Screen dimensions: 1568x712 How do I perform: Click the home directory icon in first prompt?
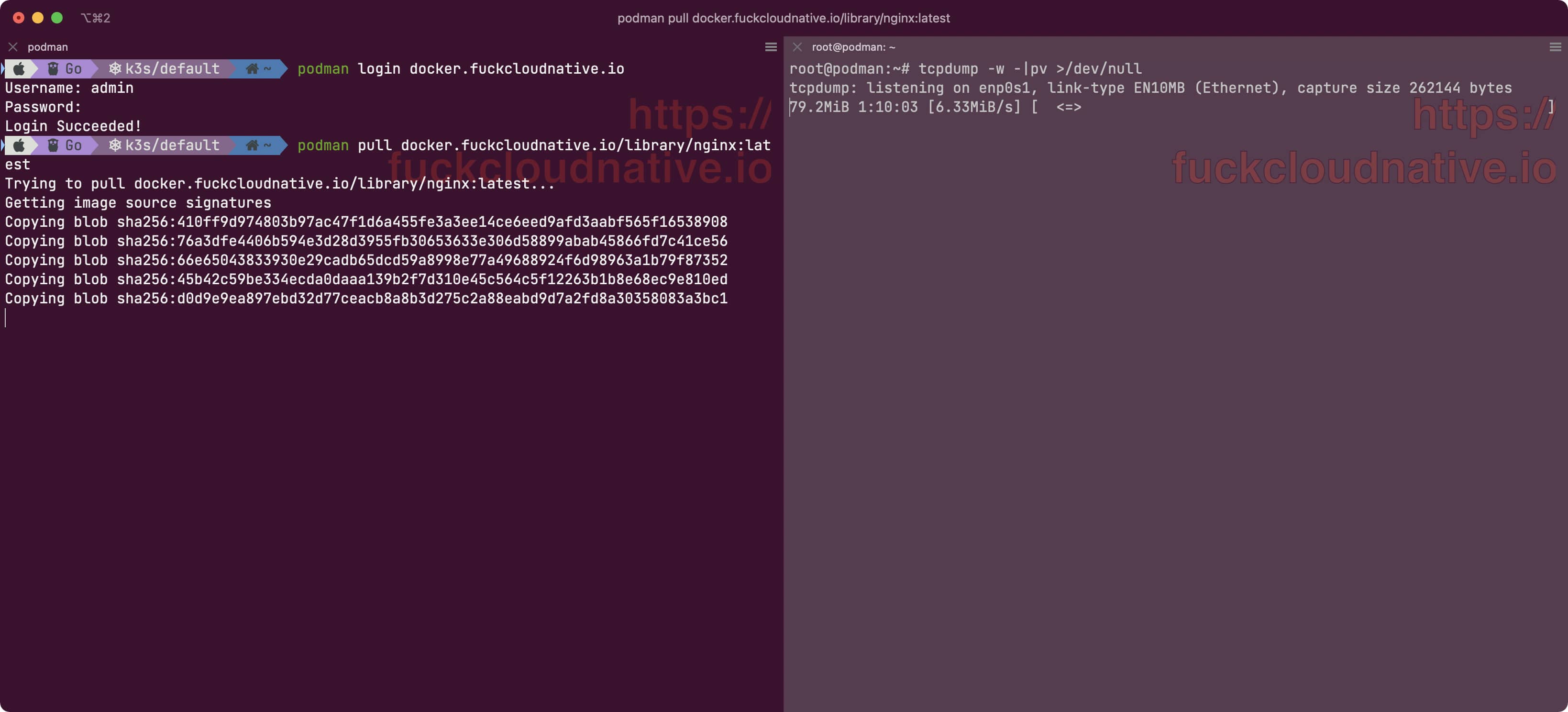click(252, 69)
